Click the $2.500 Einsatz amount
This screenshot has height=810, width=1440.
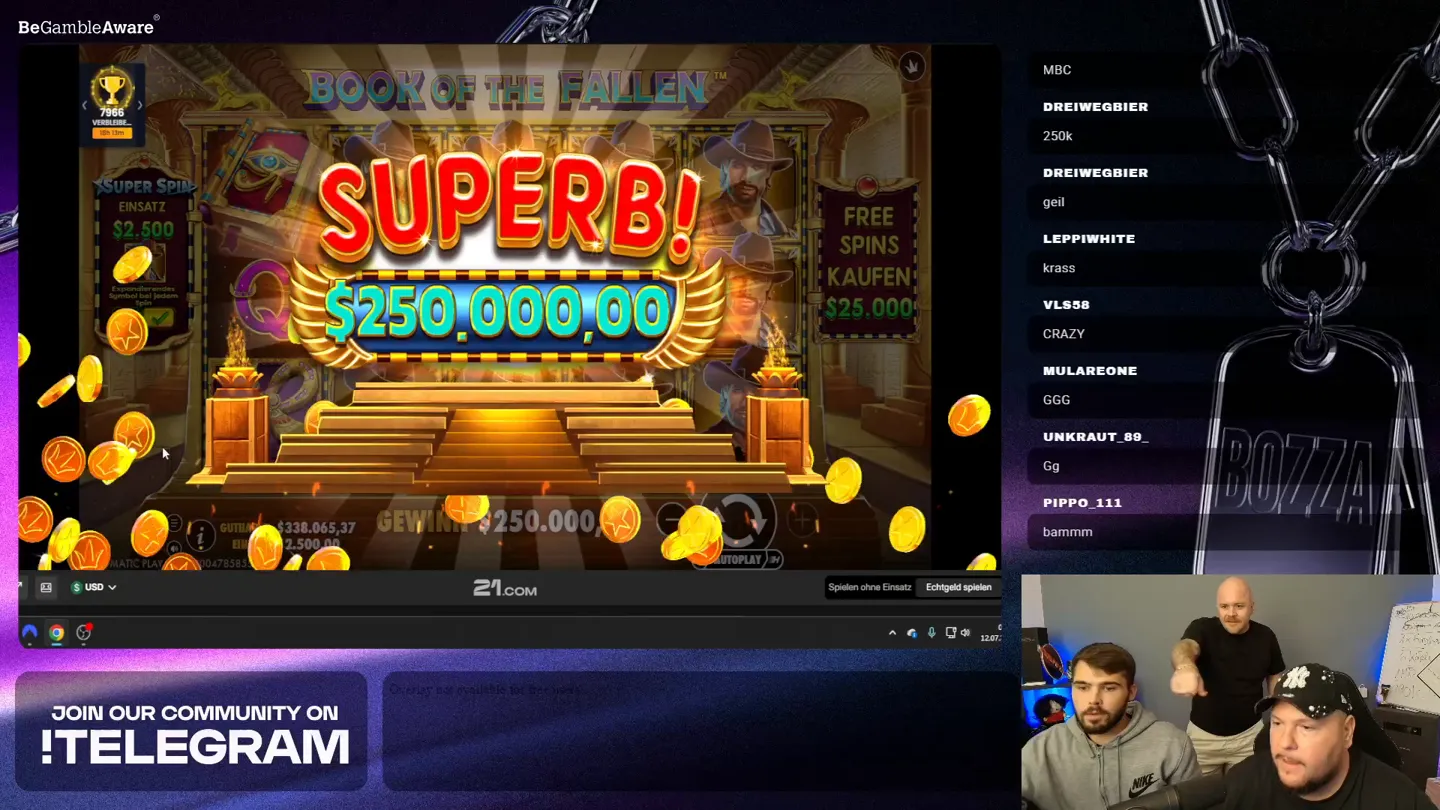point(143,229)
